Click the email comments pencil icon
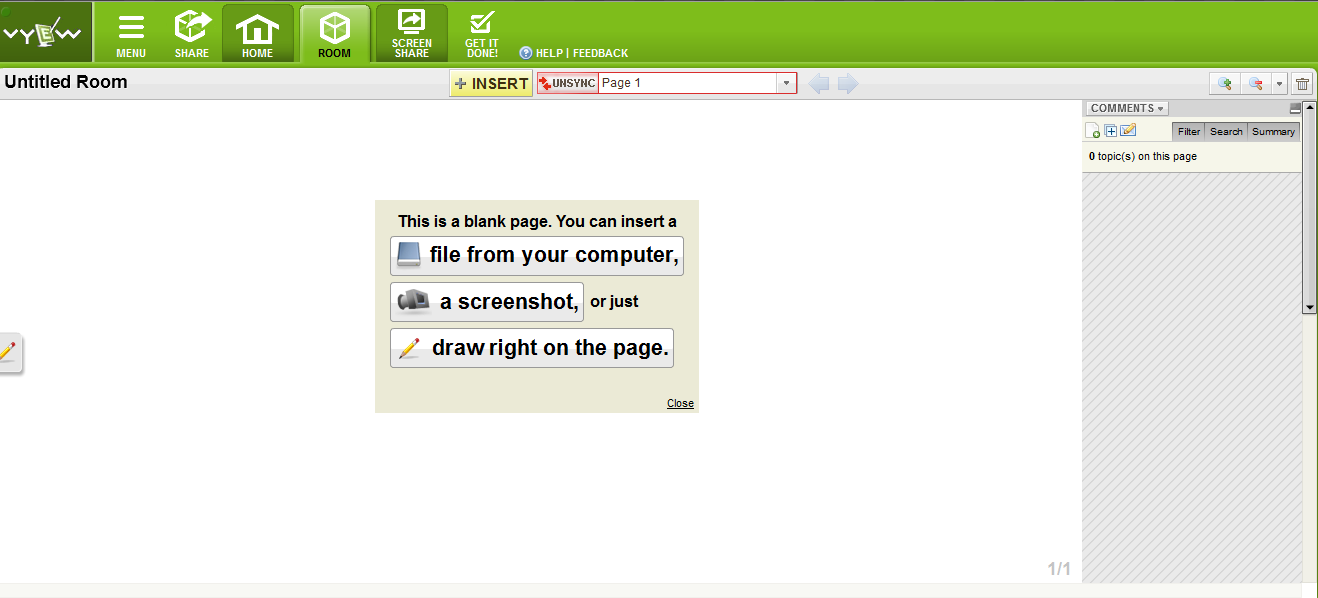 [x=1128, y=130]
